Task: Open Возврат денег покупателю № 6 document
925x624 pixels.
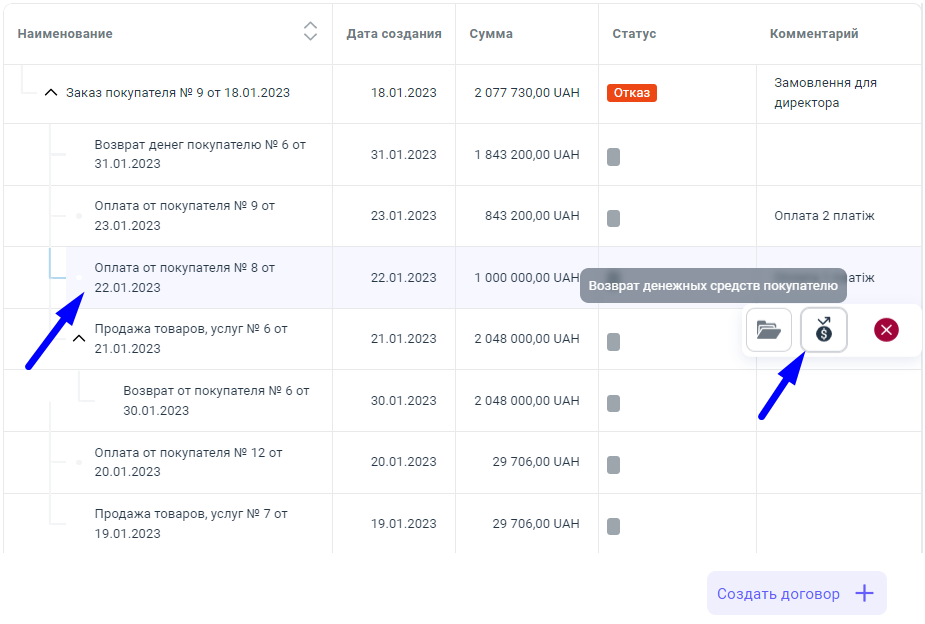Action: (x=200, y=154)
